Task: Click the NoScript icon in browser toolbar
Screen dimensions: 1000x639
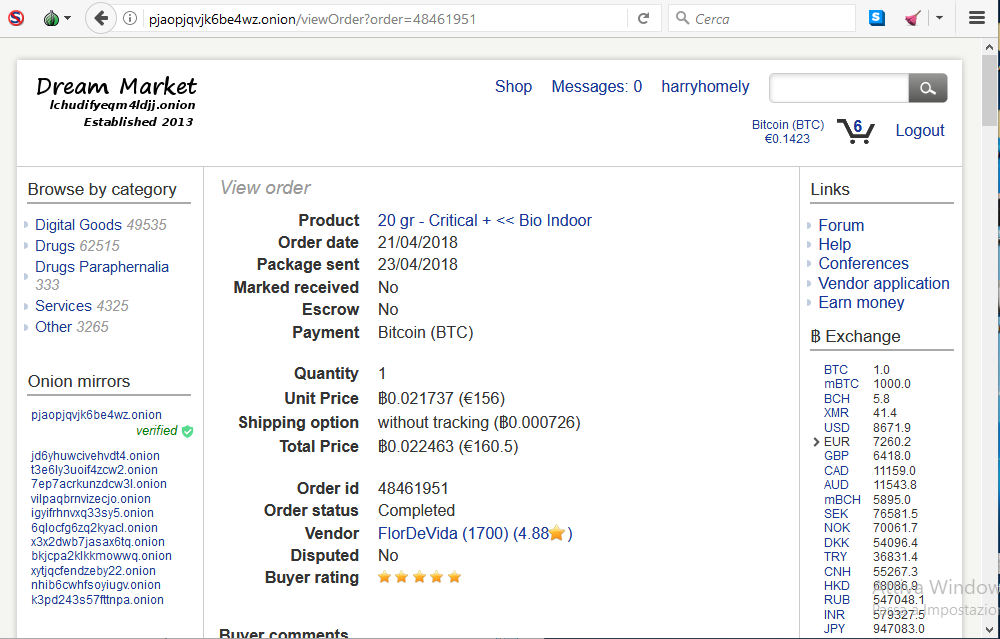Action: [16, 18]
